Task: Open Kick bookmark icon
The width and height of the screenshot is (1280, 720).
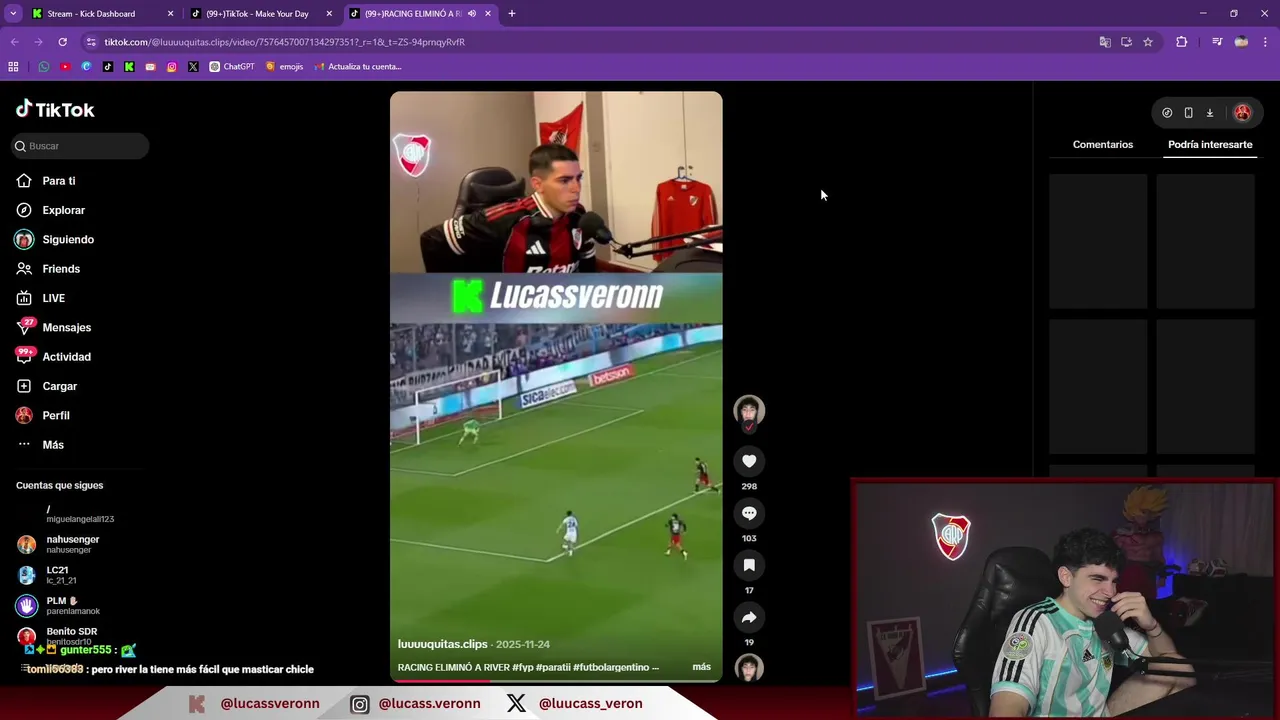Action: pos(129,67)
